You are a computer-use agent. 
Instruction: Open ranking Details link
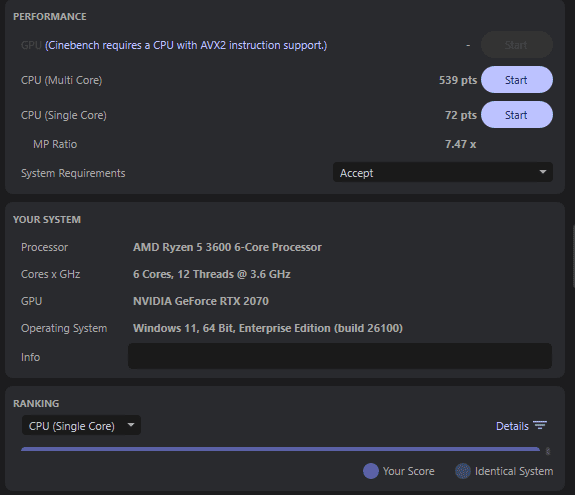[x=512, y=426]
